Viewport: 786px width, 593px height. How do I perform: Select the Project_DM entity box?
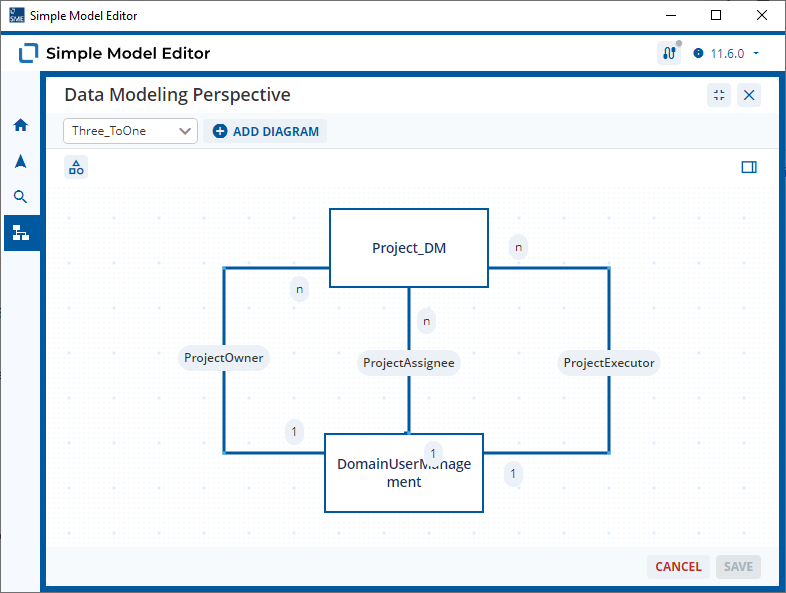point(409,248)
